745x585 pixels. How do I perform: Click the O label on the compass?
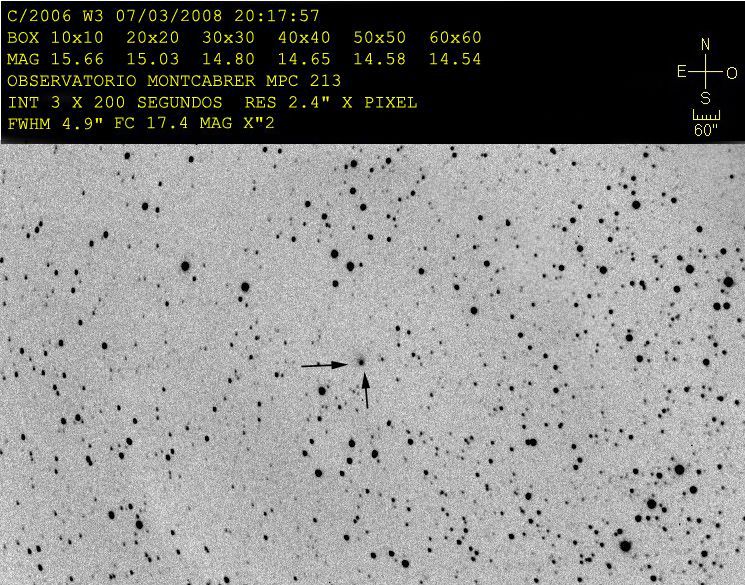click(732, 73)
